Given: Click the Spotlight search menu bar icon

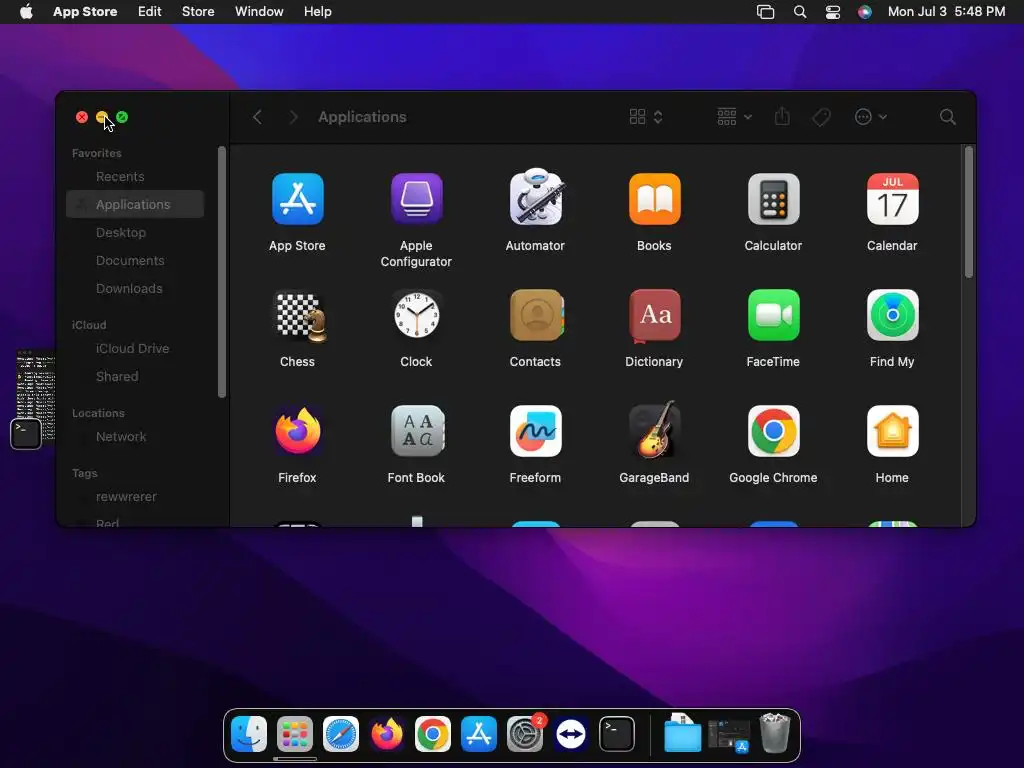Looking at the screenshot, I should pyautogui.click(x=799, y=12).
